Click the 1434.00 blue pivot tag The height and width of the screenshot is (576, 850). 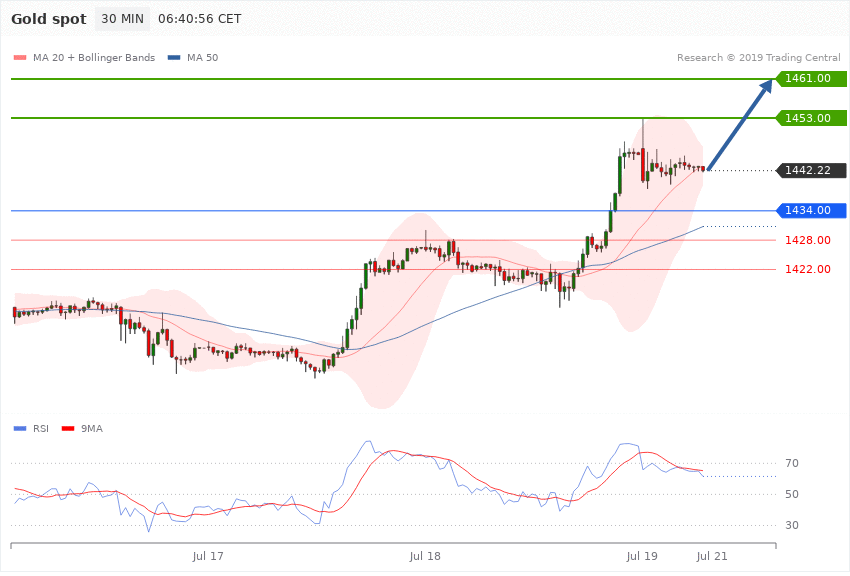811,210
